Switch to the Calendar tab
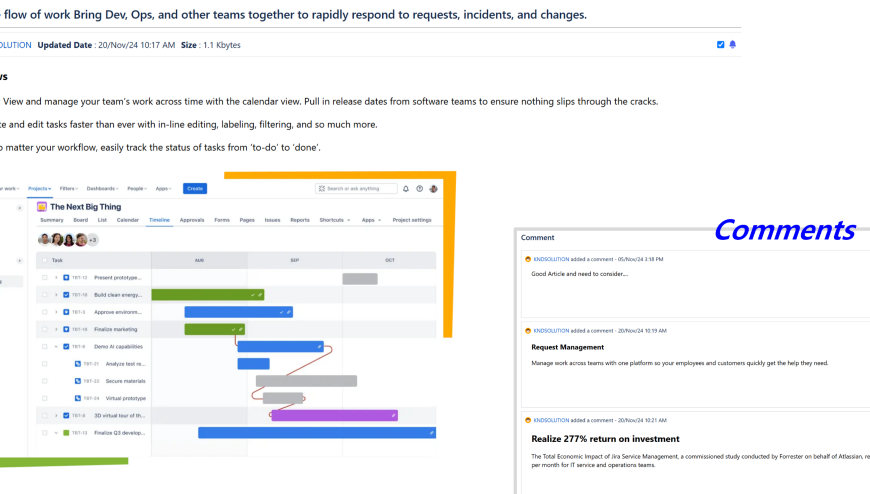Image resolution: width=870 pixels, height=494 pixels. tap(128, 220)
